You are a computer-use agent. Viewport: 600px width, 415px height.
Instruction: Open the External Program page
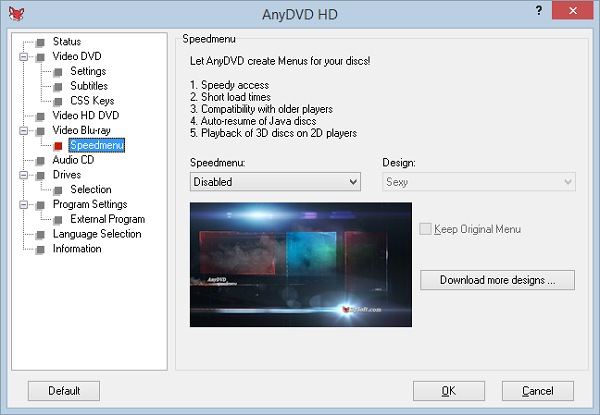point(108,219)
